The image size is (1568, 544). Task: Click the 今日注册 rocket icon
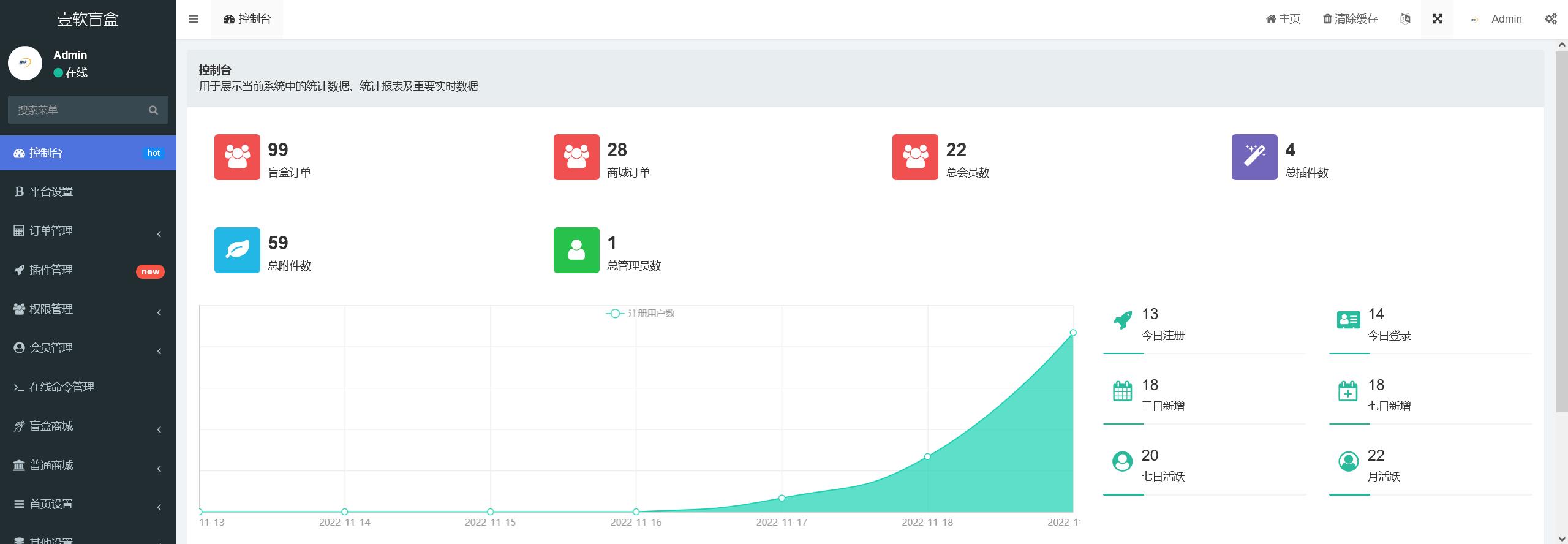point(1122,320)
